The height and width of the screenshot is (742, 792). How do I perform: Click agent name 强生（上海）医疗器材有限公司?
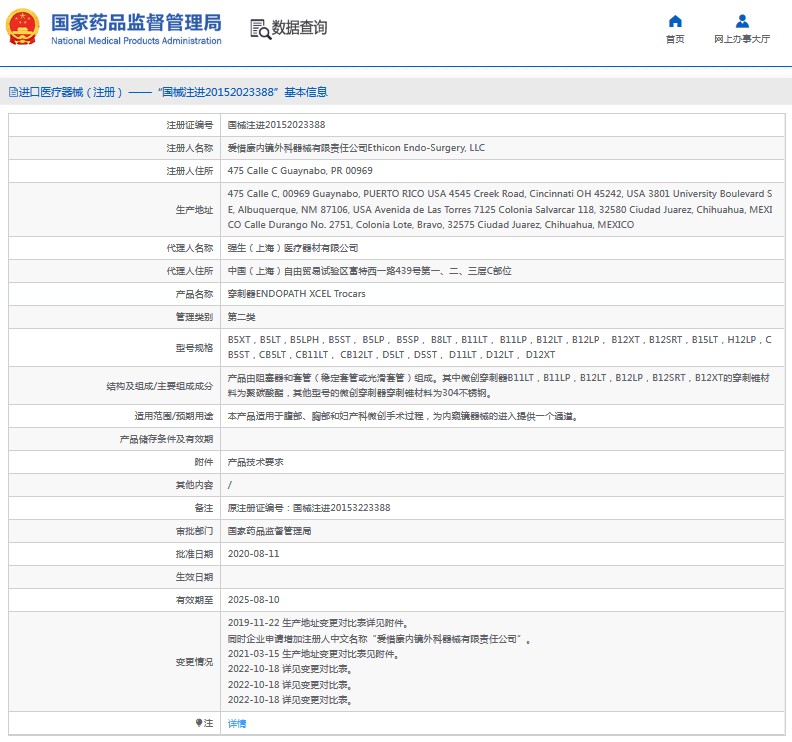[293, 248]
